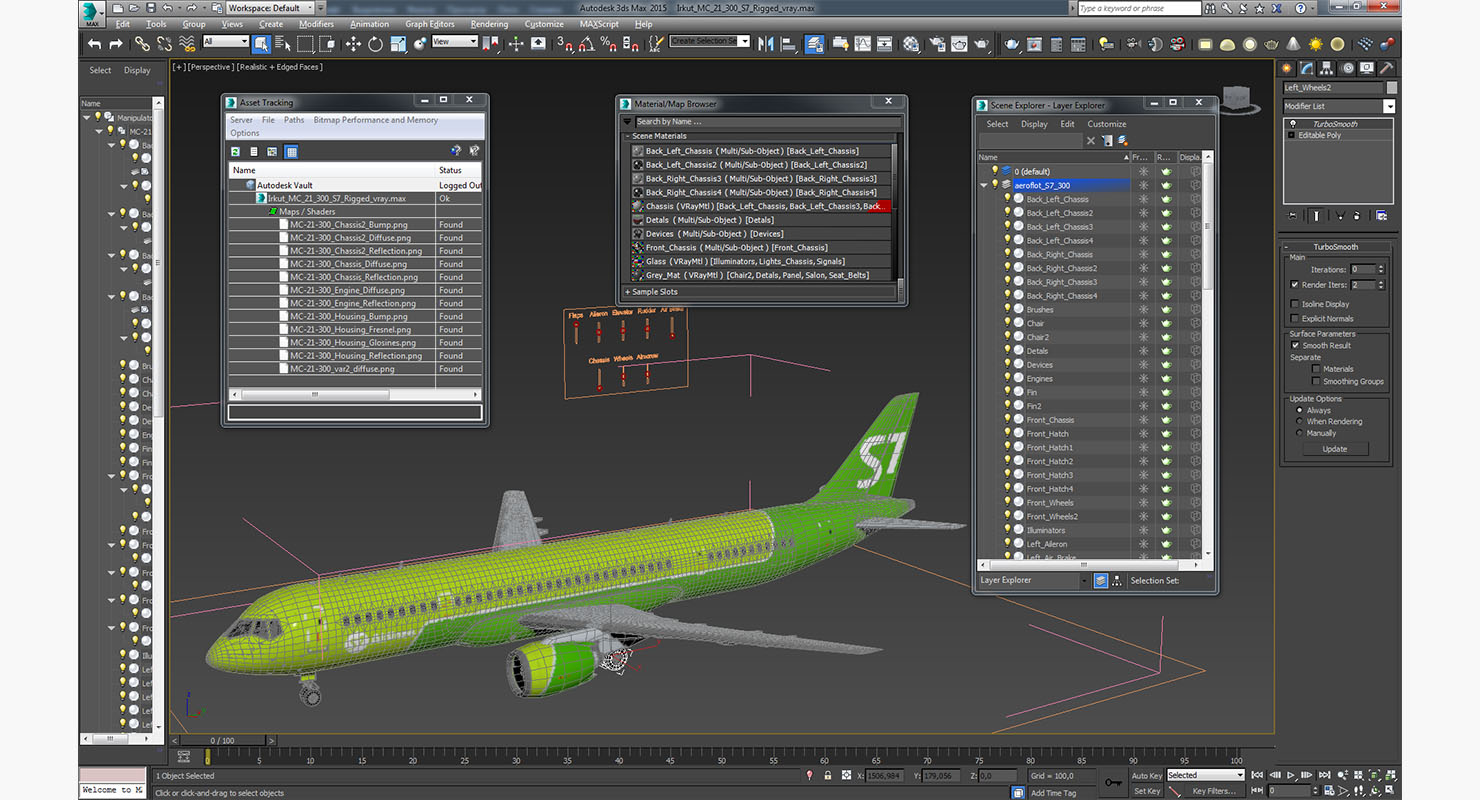The width and height of the screenshot is (1480, 800).
Task: Open the Selected key filter dropdown
Action: point(1205,775)
